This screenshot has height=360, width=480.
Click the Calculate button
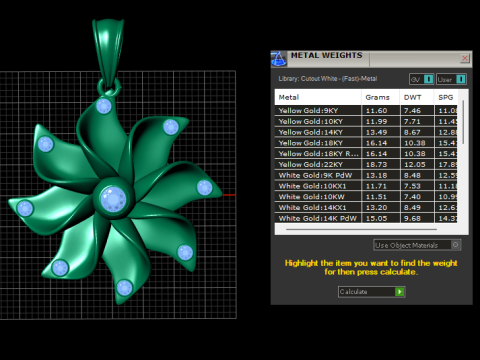click(371, 292)
